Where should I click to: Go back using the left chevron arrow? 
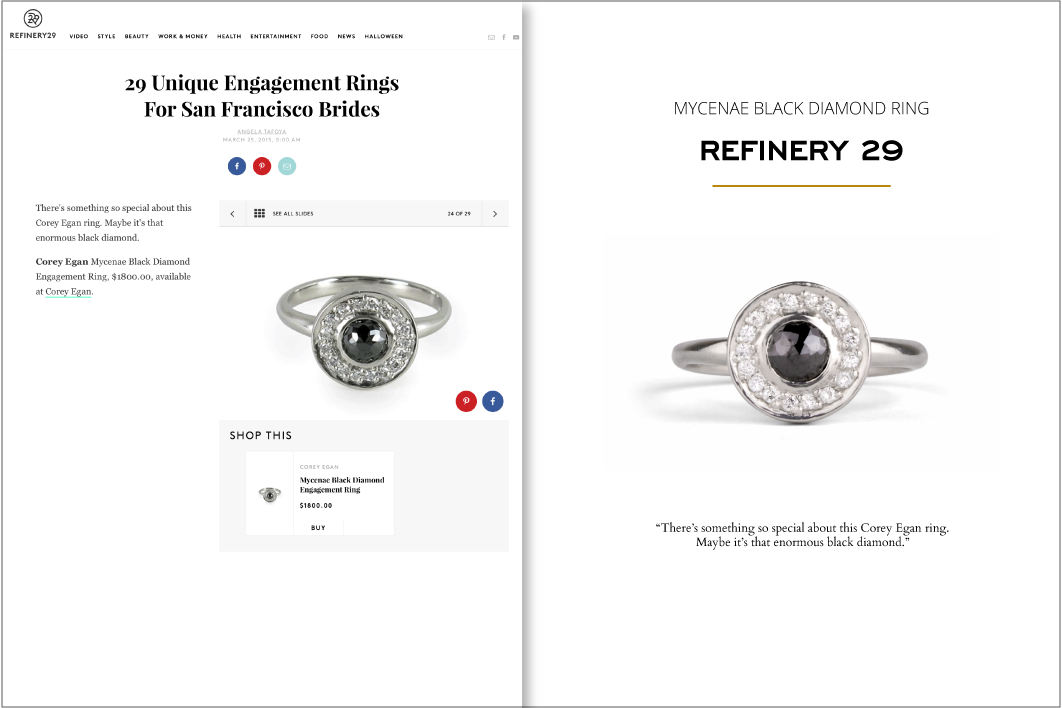(x=232, y=213)
